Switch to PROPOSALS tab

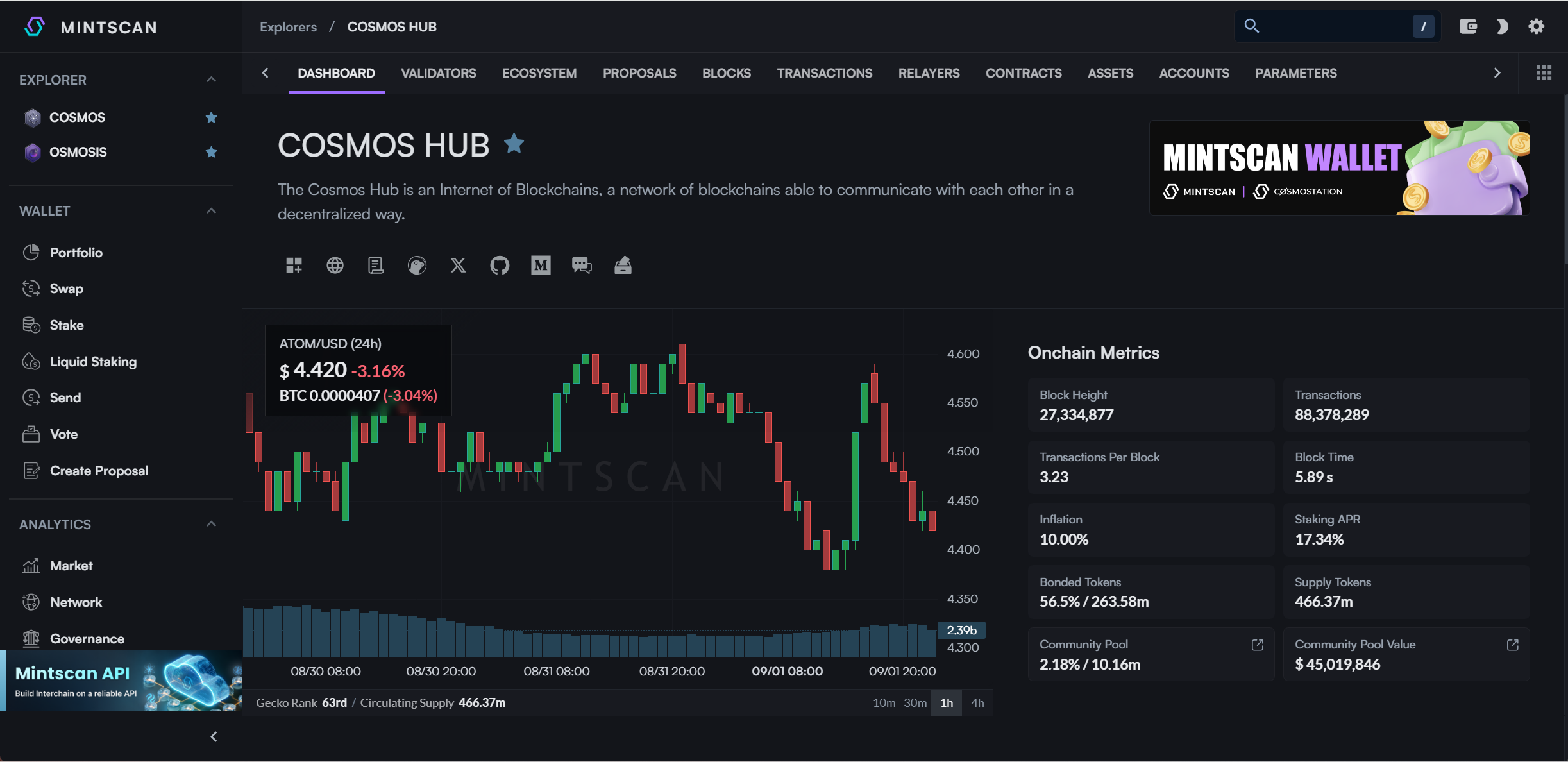pos(639,73)
